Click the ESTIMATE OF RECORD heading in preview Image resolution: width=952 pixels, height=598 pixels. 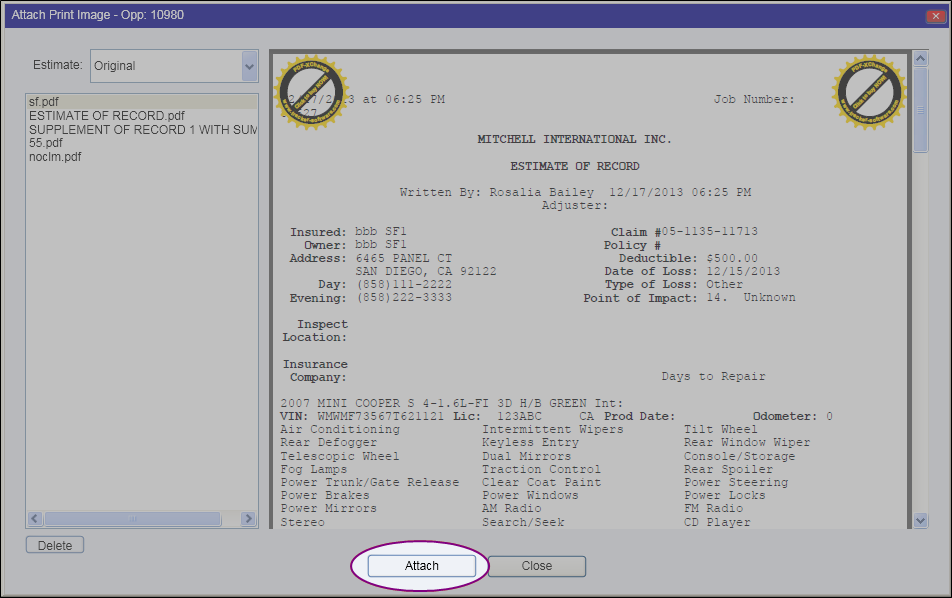pyautogui.click(x=574, y=166)
